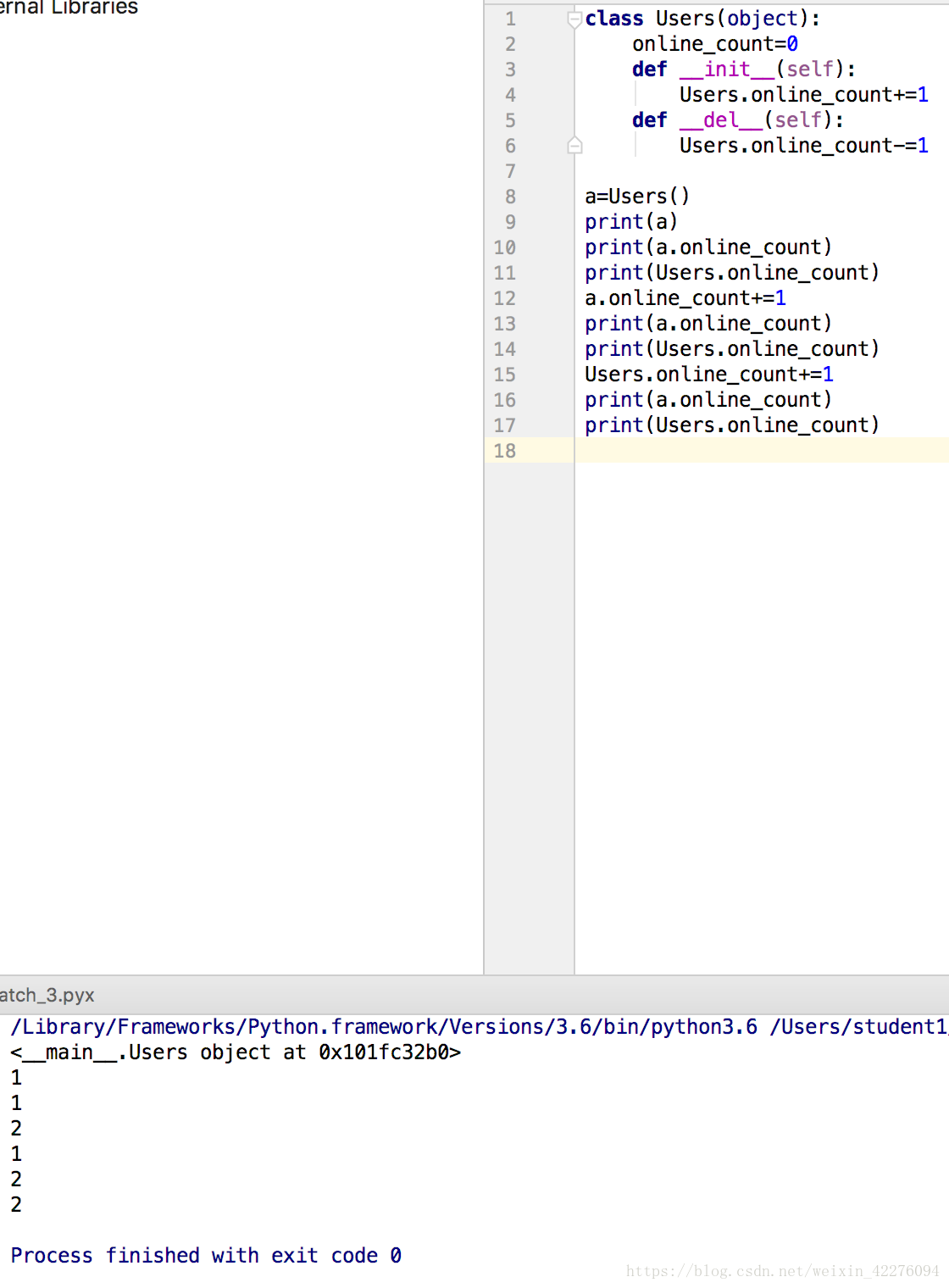
Task: Click '<__main__.Users object at 0x101fc32b0>' output
Action: pyautogui.click(x=236, y=1052)
